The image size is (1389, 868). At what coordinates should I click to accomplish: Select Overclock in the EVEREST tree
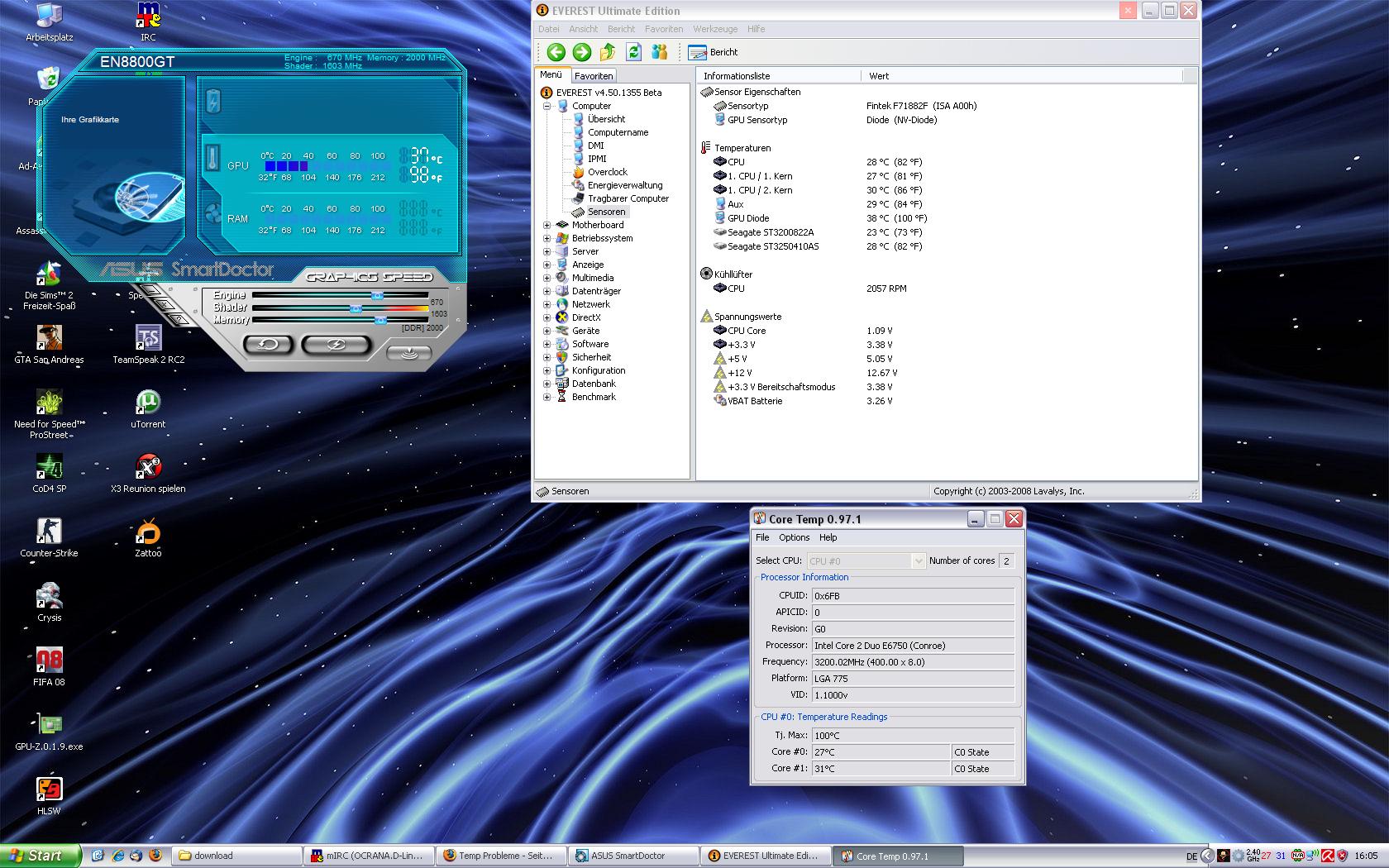click(x=608, y=172)
